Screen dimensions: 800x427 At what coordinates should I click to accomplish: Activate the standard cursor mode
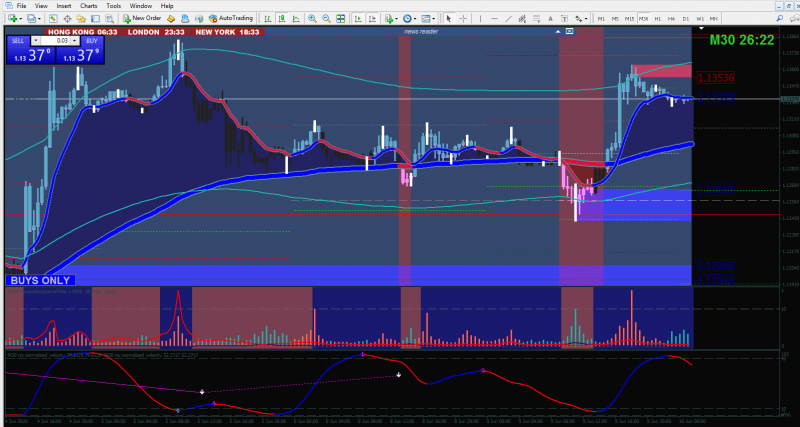[448, 18]
